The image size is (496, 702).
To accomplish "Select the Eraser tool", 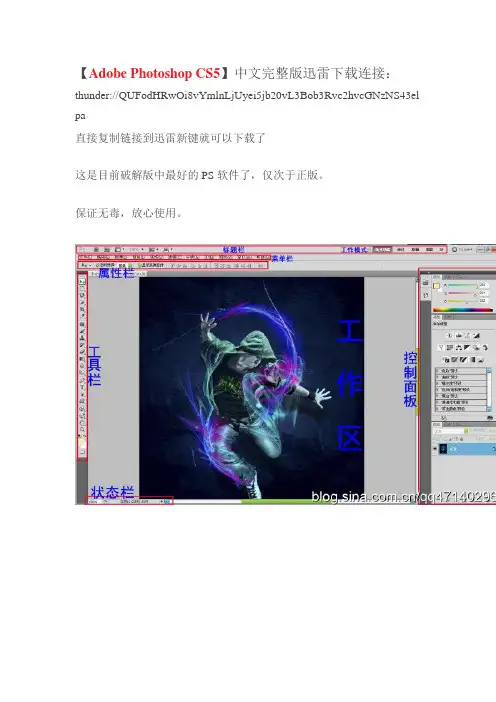I will point(82,351).
